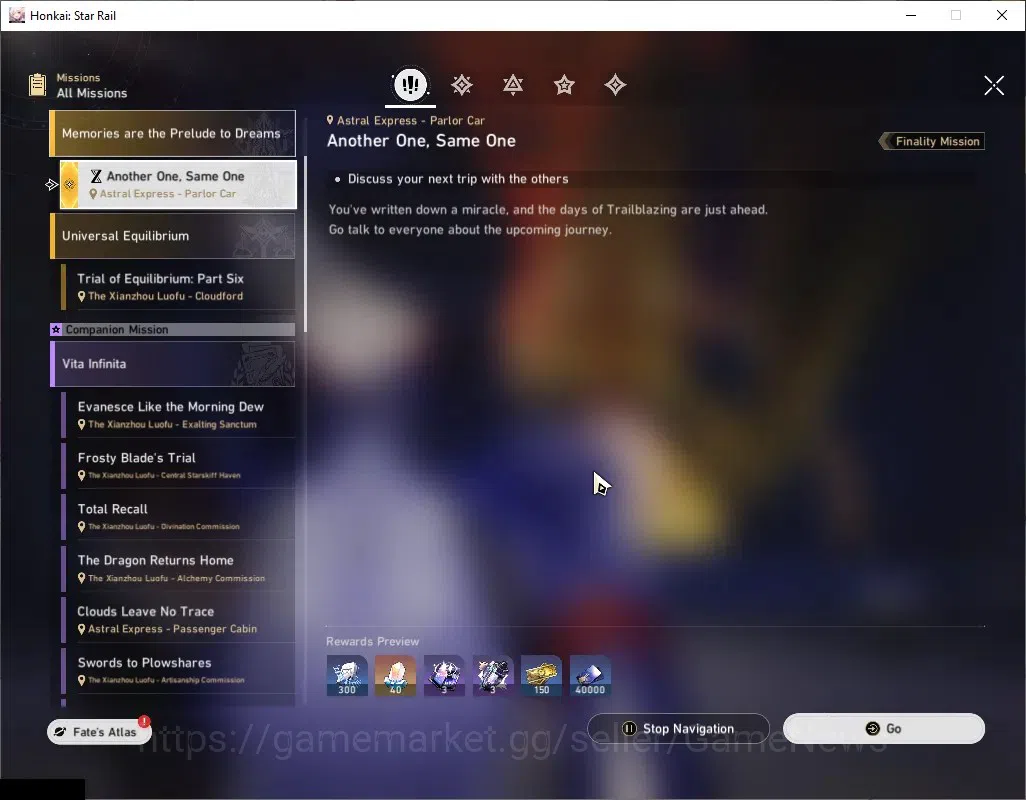Image resolution: width=1026 pixels, height=800 pixels.
Task: Close the missions panel with X icon
Action: tap(994, 85)
